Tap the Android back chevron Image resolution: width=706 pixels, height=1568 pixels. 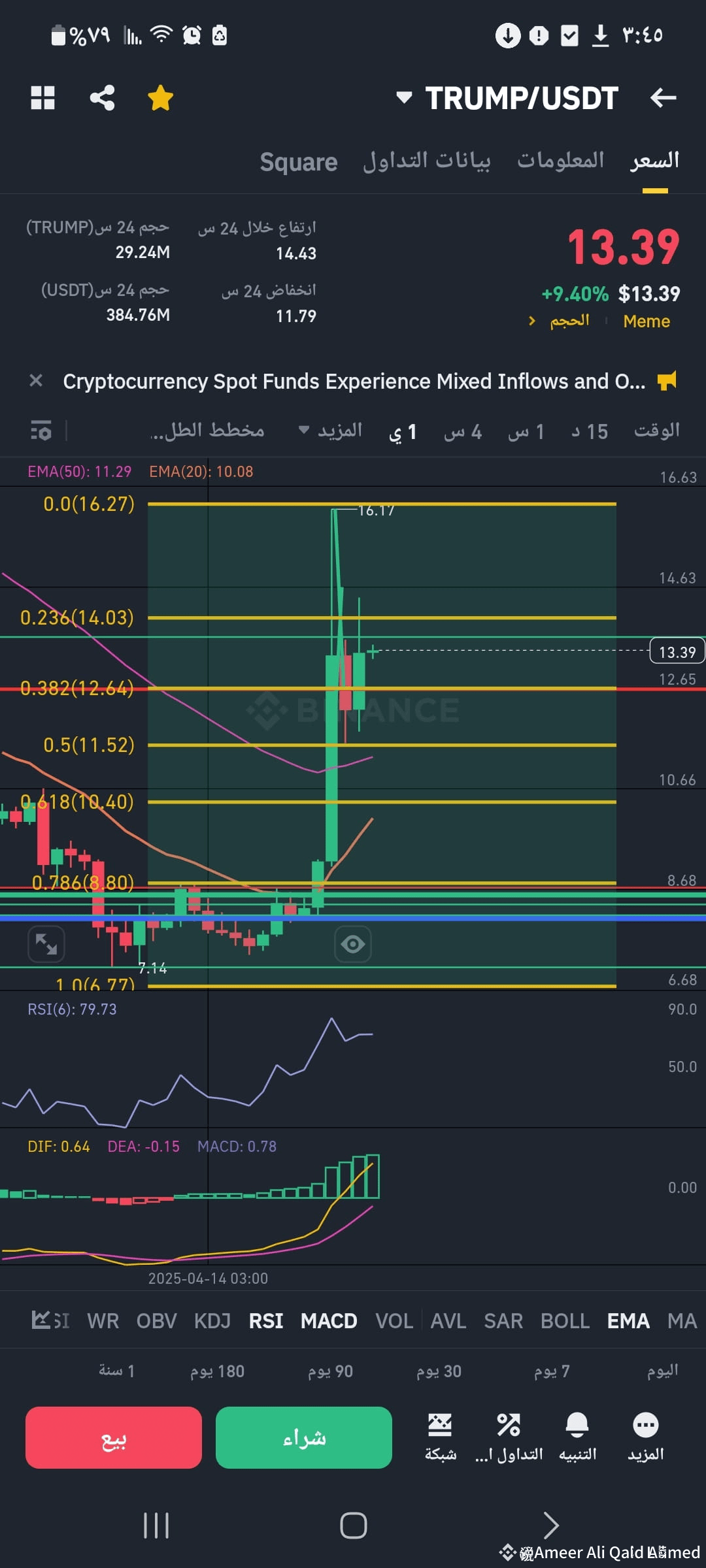coord(551,1526)
